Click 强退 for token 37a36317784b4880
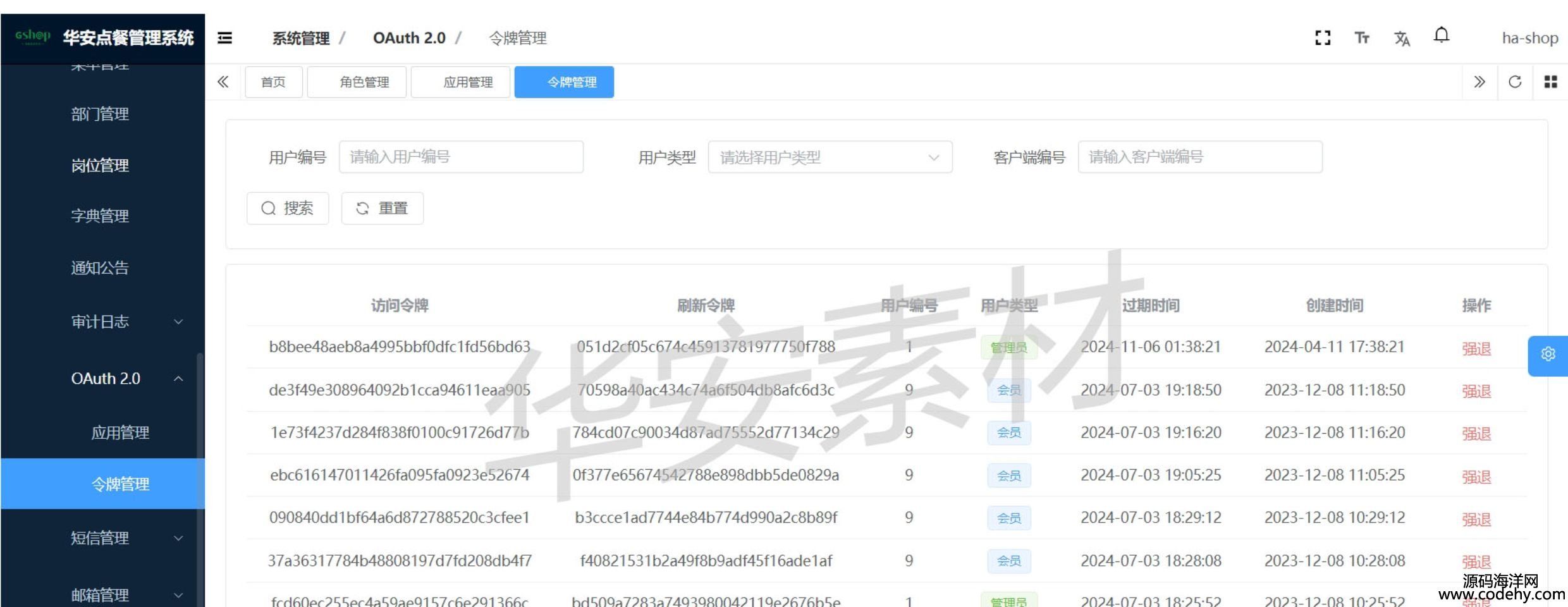 point(1476,561)
